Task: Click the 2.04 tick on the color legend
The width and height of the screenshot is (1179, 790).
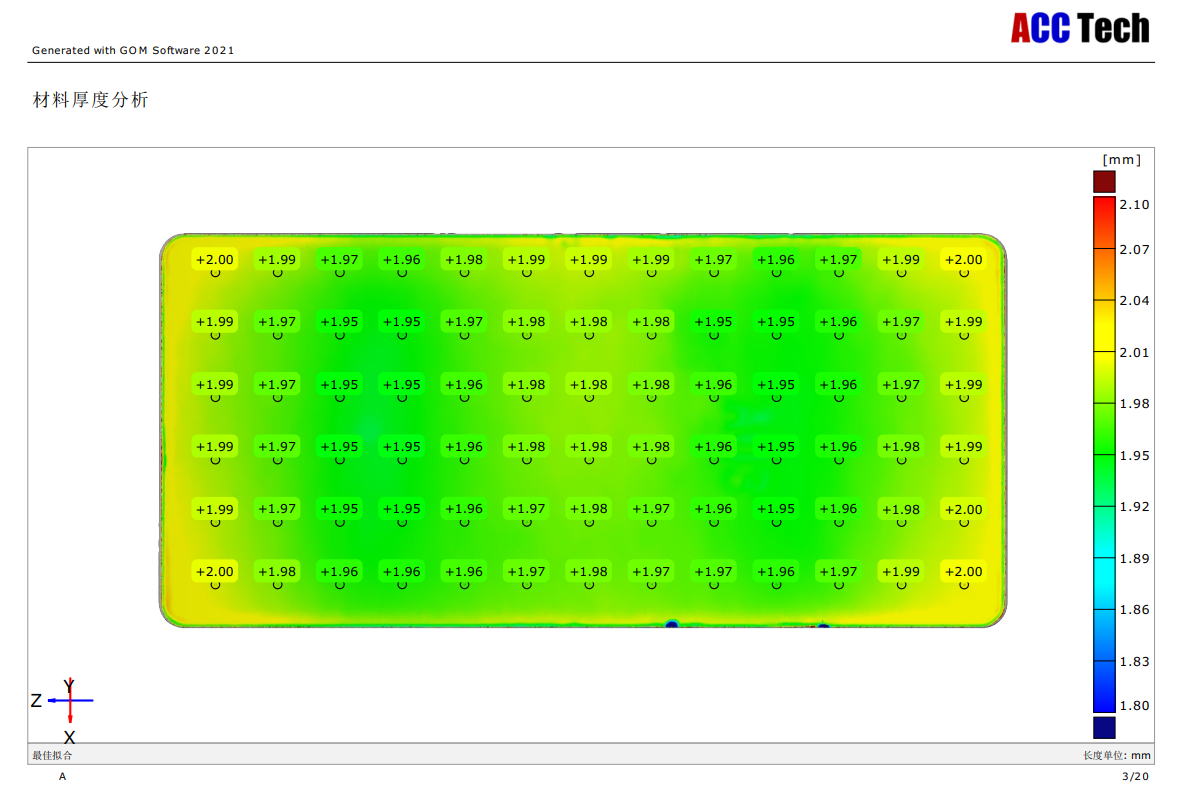Action: pyautogui.click(x=1134, y=300)
